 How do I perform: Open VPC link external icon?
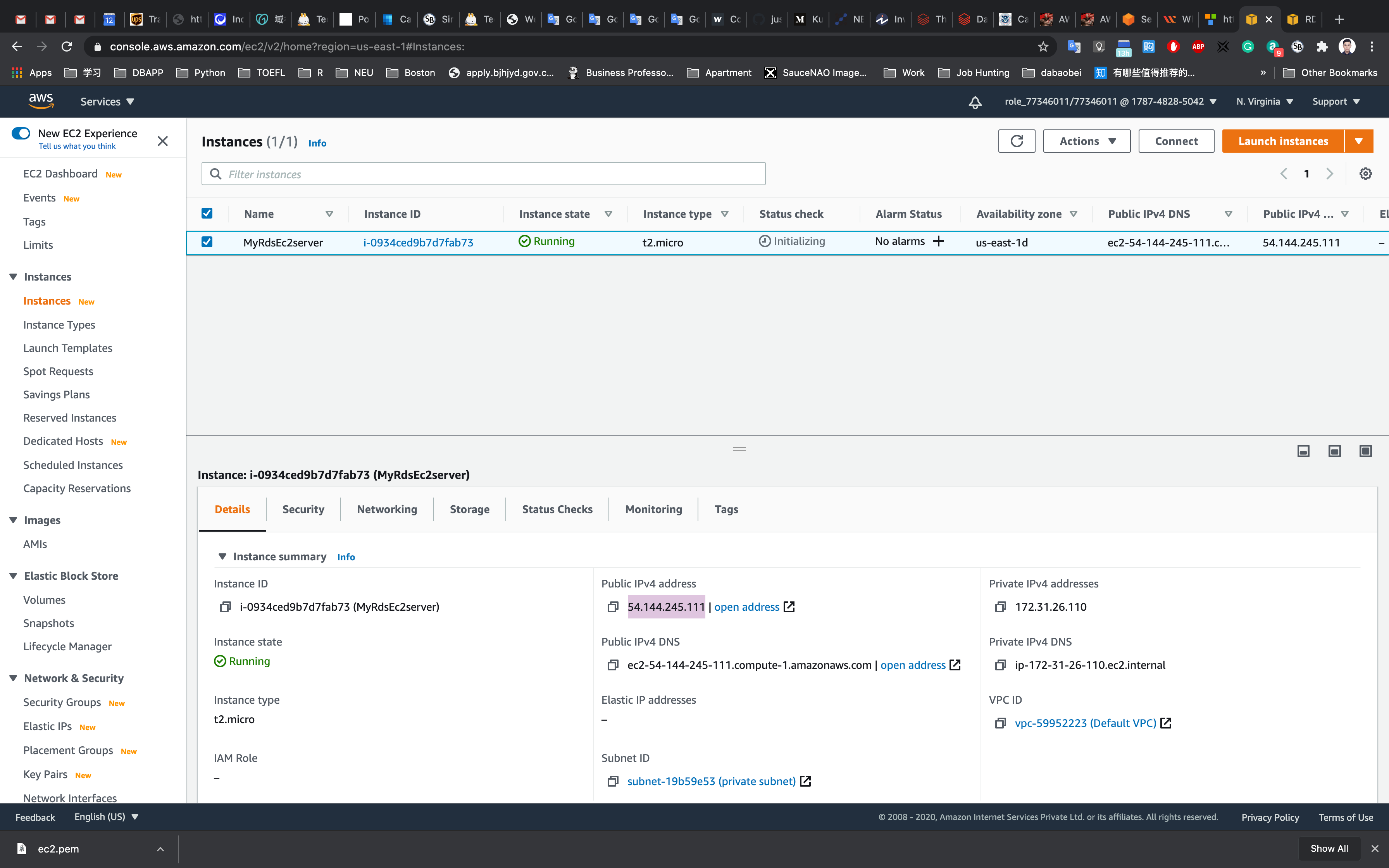[1166, 723]
